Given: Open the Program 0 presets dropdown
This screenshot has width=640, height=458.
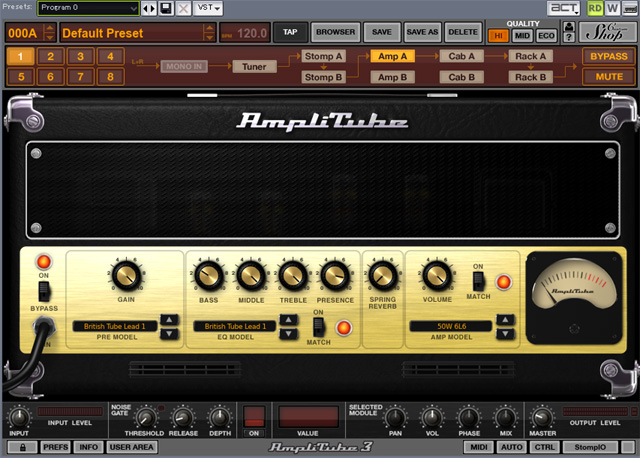Looking at the screenshot, I should click(x=88, y=8).
